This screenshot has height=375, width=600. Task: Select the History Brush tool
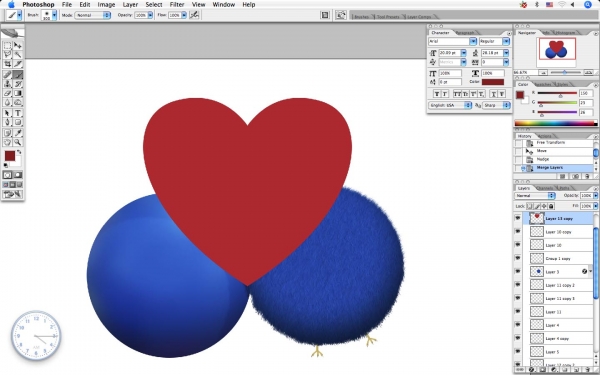point(18,84)
